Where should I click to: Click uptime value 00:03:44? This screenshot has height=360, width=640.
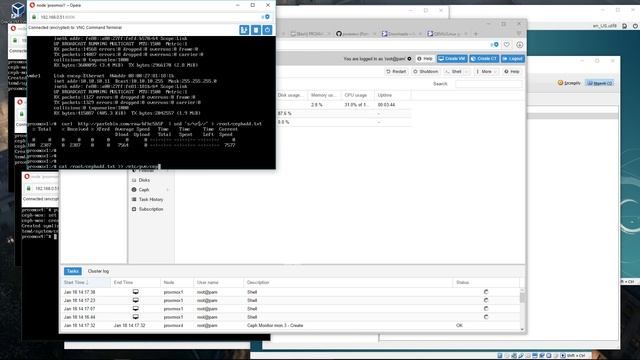386,105
